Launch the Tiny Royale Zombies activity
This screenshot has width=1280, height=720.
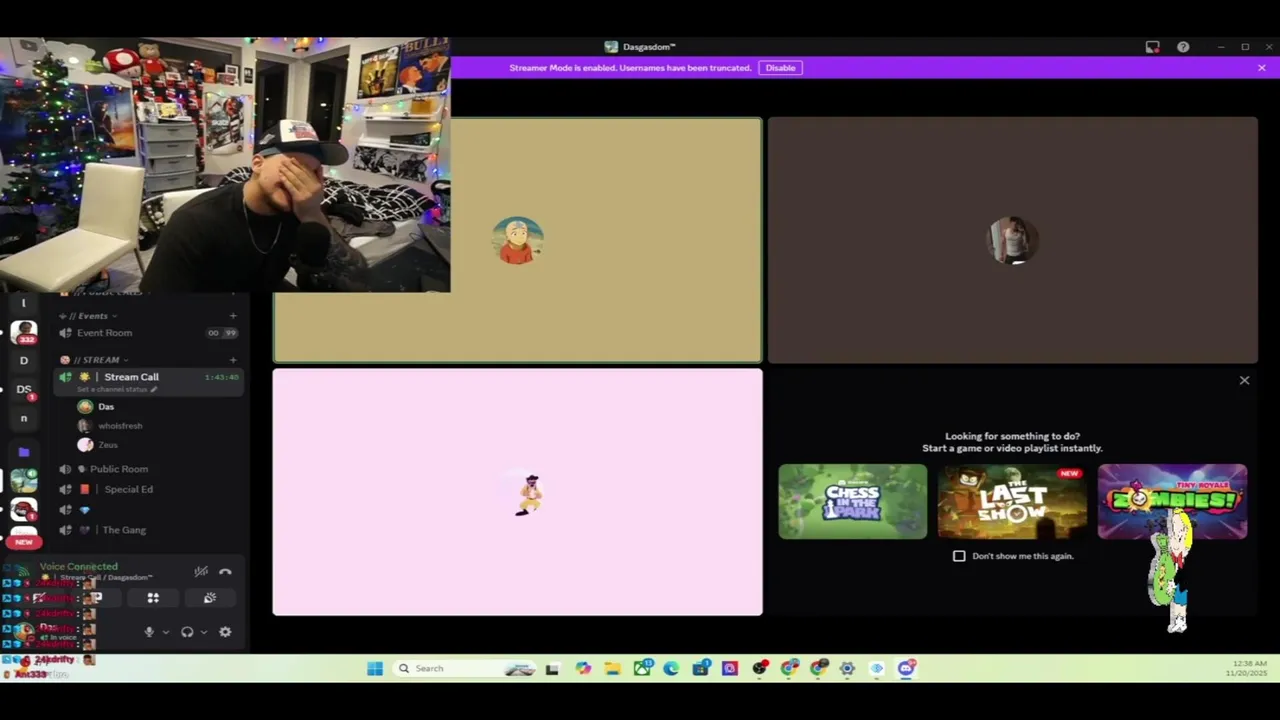coord(1172,501)
